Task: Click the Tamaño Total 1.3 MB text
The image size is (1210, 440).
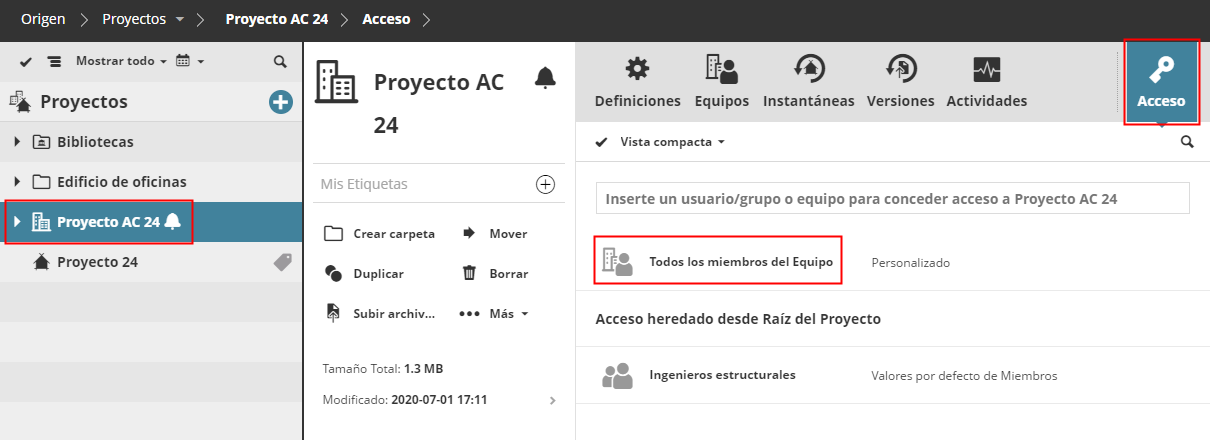Action: (x=383, y=369)
